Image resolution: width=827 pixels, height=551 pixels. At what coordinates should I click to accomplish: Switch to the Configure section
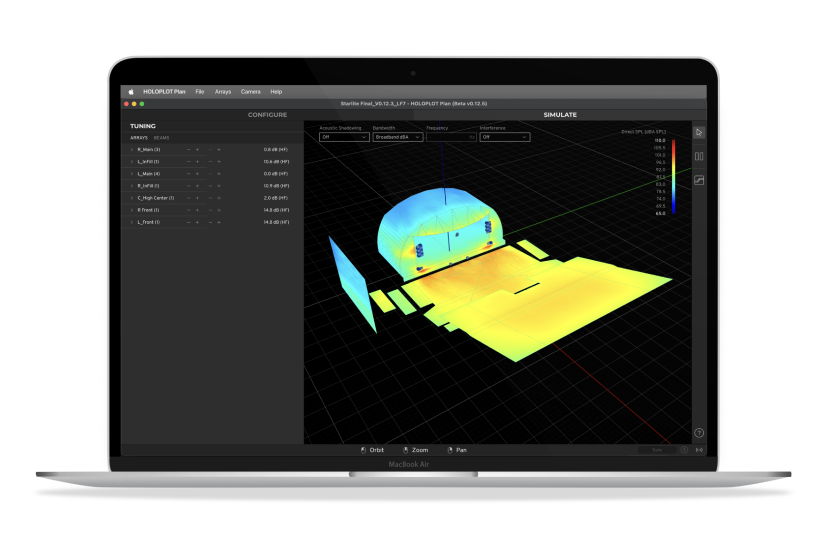click(267, 115)
